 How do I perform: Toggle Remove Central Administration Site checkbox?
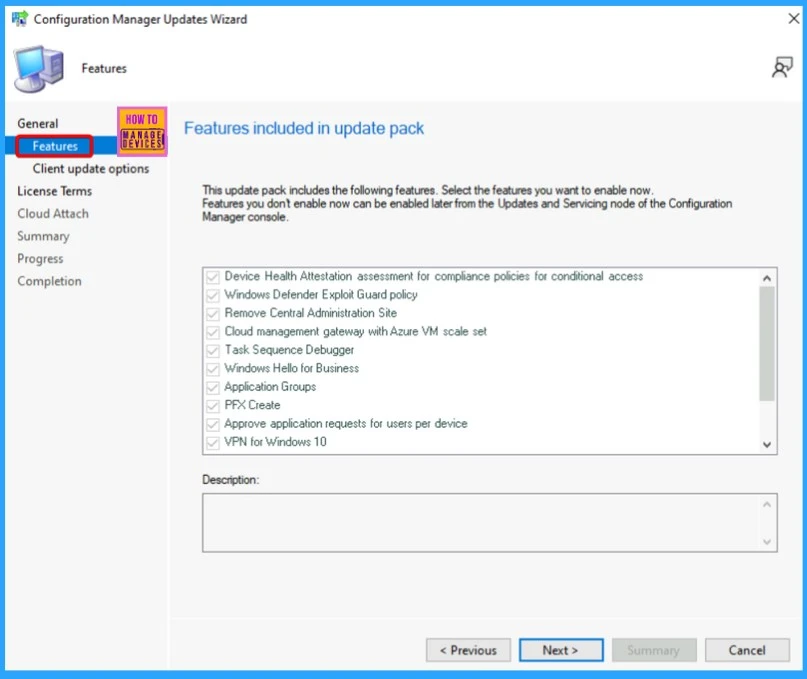pyautogui.click(x=213, y=314)
